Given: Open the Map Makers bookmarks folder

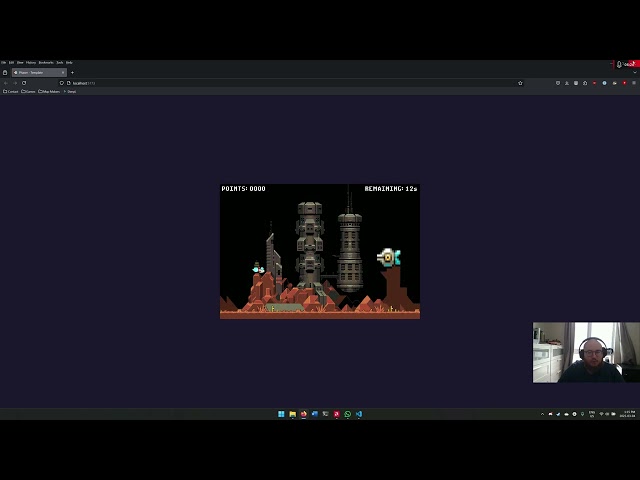Looking at the screenshot, I should click(x=49, y=91).
